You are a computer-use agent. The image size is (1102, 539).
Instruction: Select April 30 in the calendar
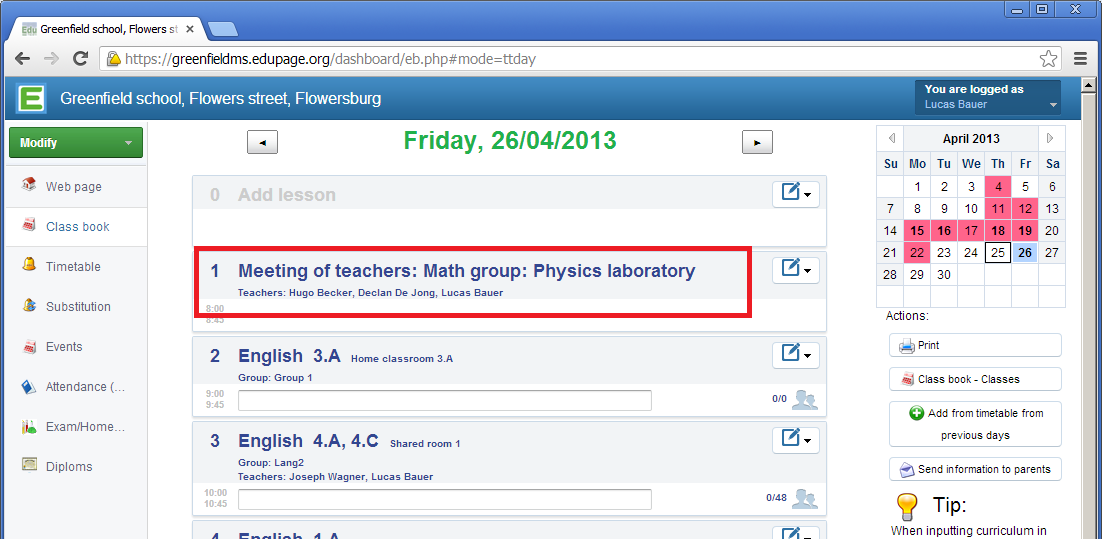click(944, 275)
